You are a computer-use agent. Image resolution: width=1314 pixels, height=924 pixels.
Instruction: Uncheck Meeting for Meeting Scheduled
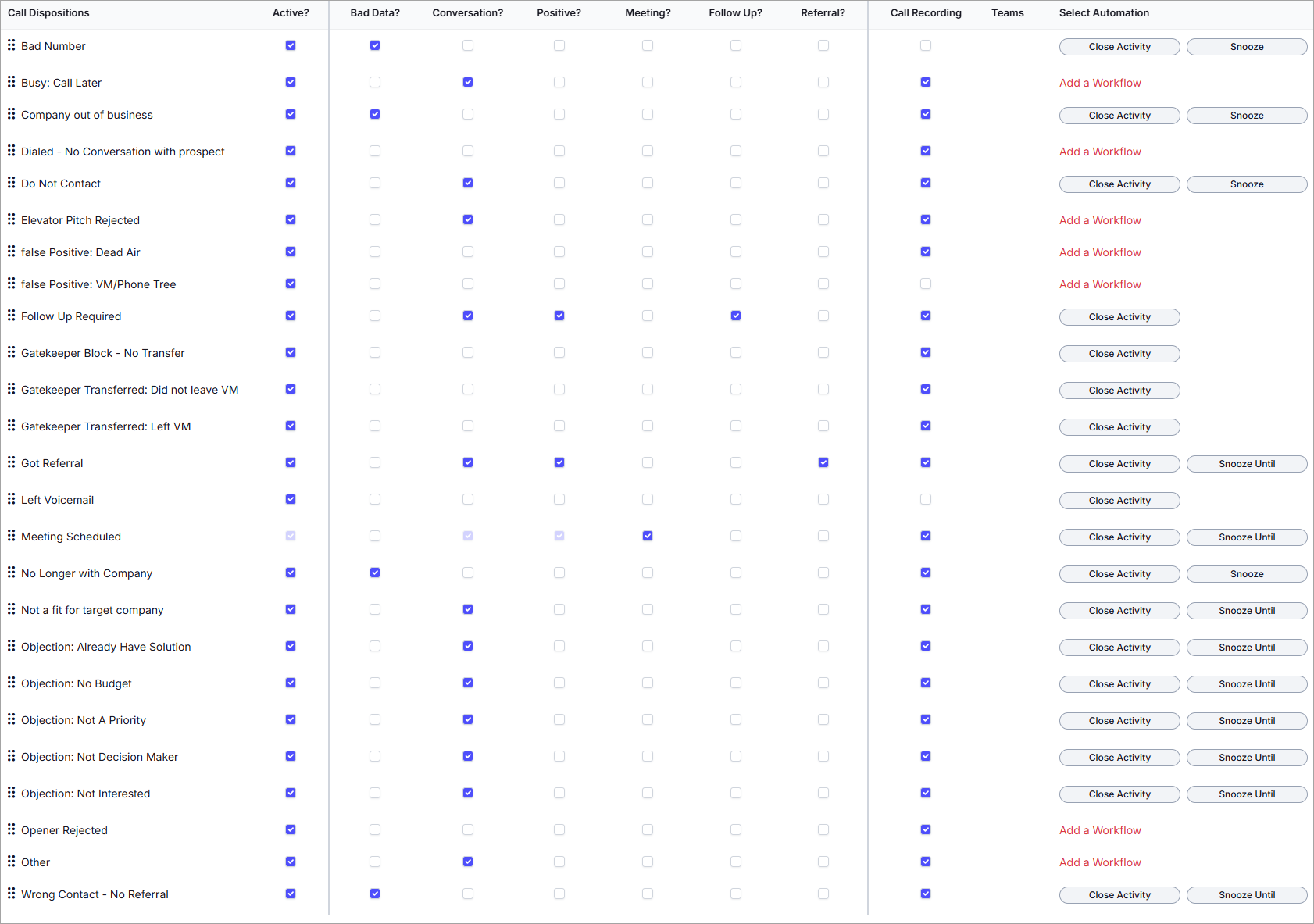click(648, 536)
